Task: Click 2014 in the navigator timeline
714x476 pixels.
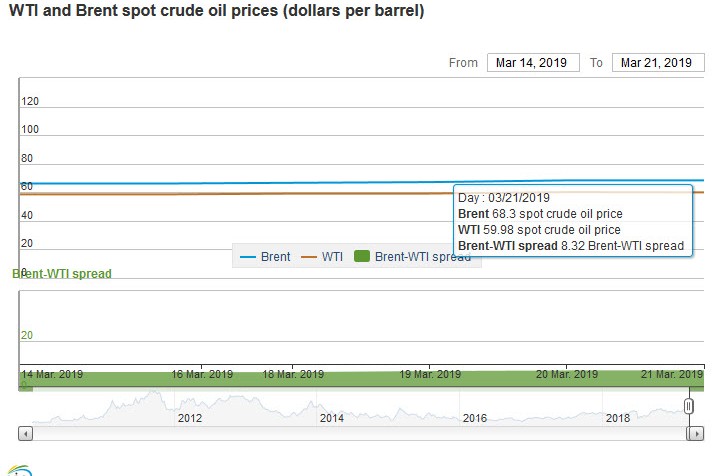Action: (332, 418)
